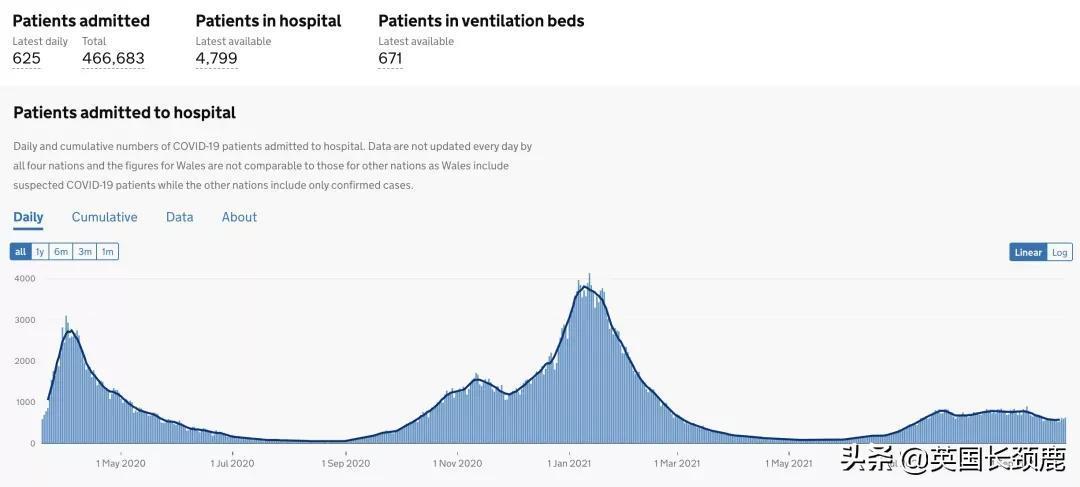Choose the 1m time range
1080x487 pixels.
pos(107,252)
